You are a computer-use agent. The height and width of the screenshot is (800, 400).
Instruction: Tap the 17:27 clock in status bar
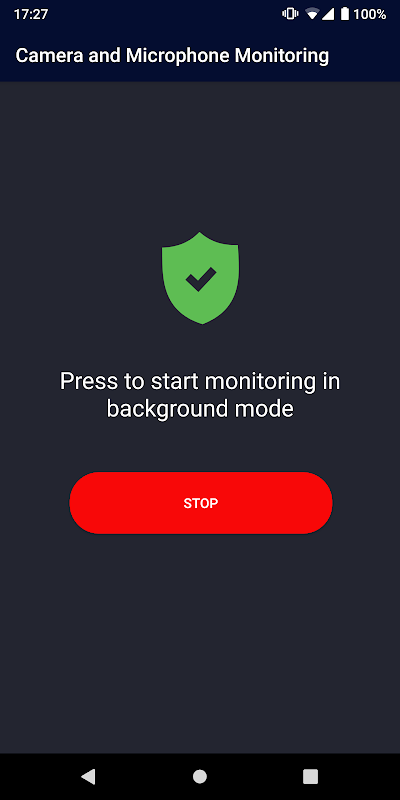(x=31, y=14)
